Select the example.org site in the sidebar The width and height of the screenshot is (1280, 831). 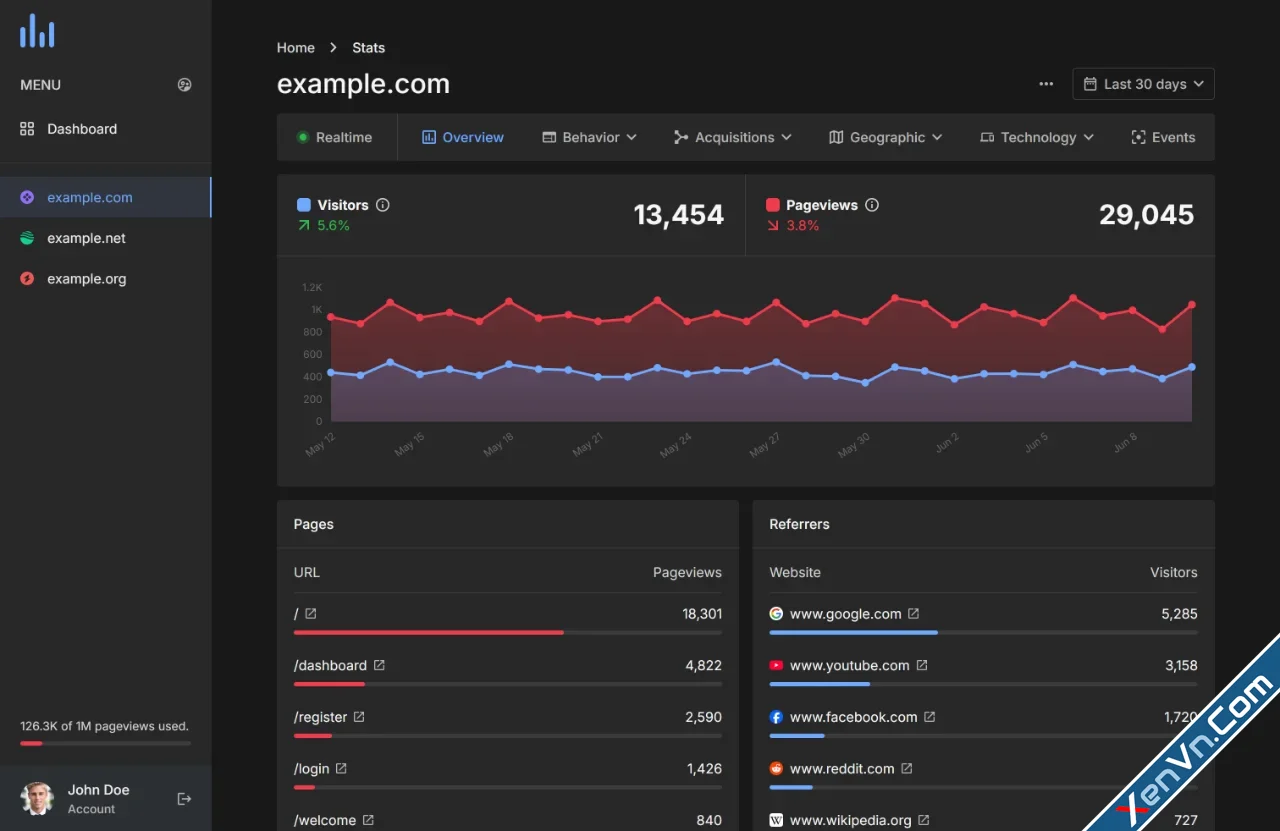point(85,279)
